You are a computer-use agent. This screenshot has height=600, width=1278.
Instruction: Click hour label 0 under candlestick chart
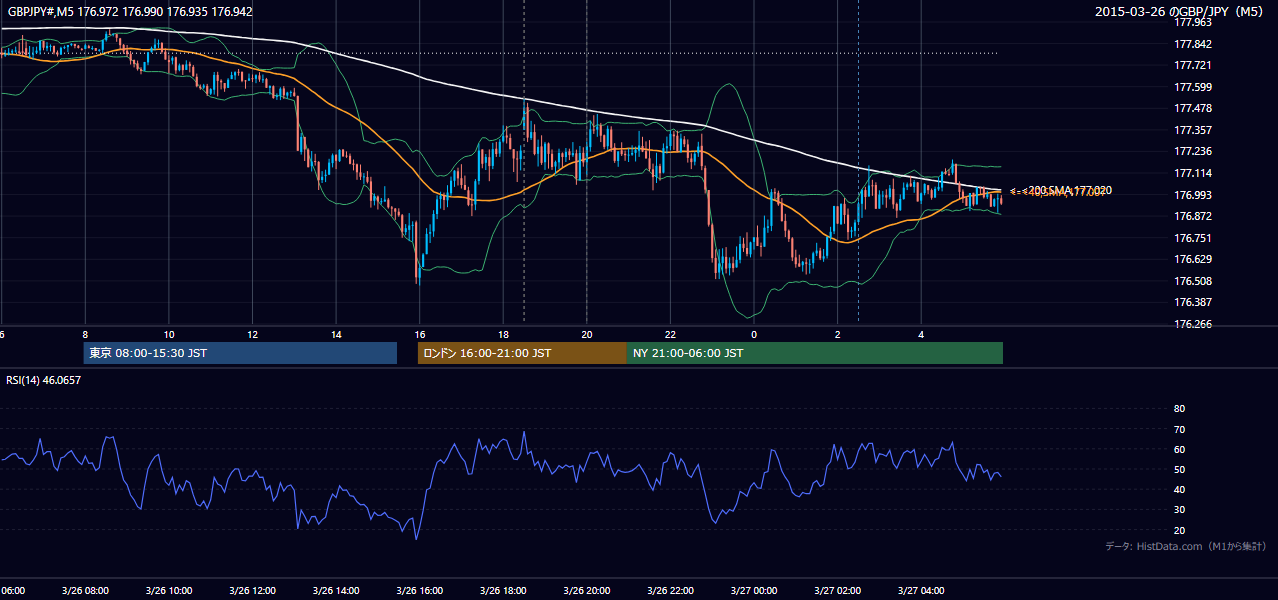(754, 334)
